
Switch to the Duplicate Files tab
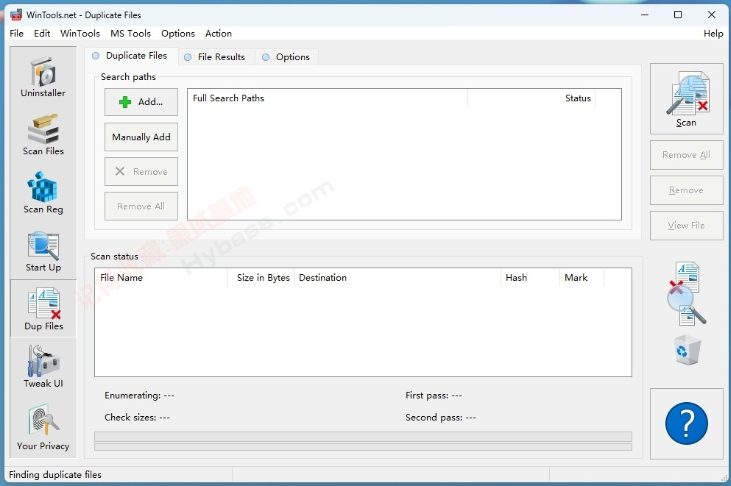(131, 56)
